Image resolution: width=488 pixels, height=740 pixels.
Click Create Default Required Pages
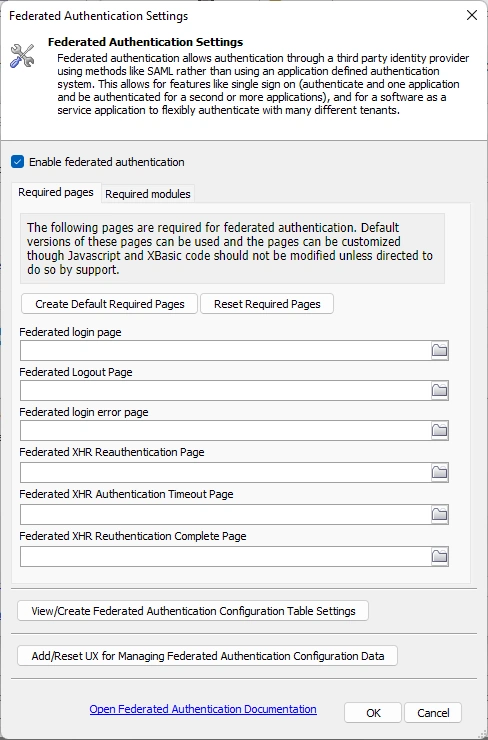109,304
